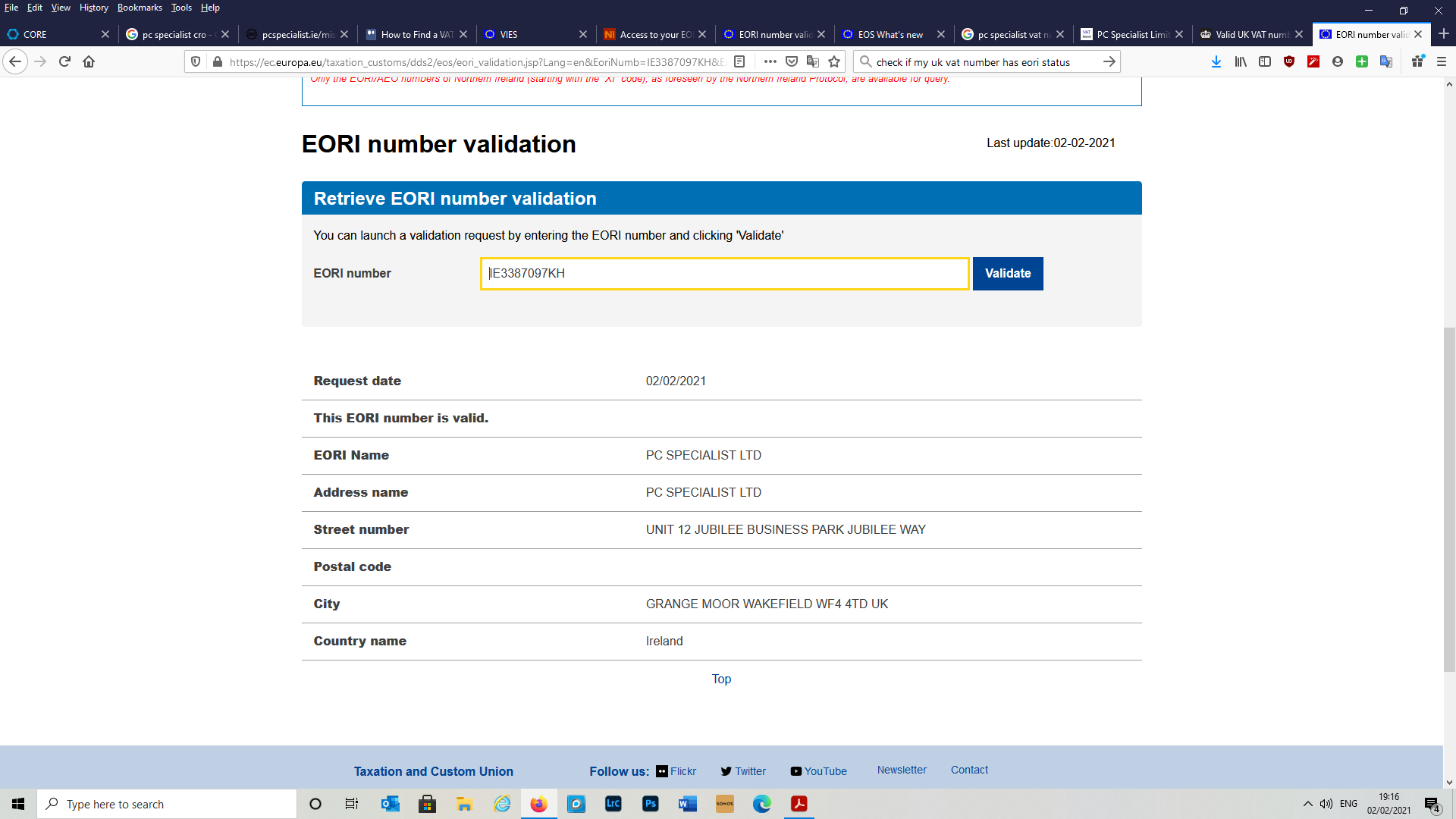Open the downloads panel
Viewport: 1456px width, 819px height.
coord(1216,61)
